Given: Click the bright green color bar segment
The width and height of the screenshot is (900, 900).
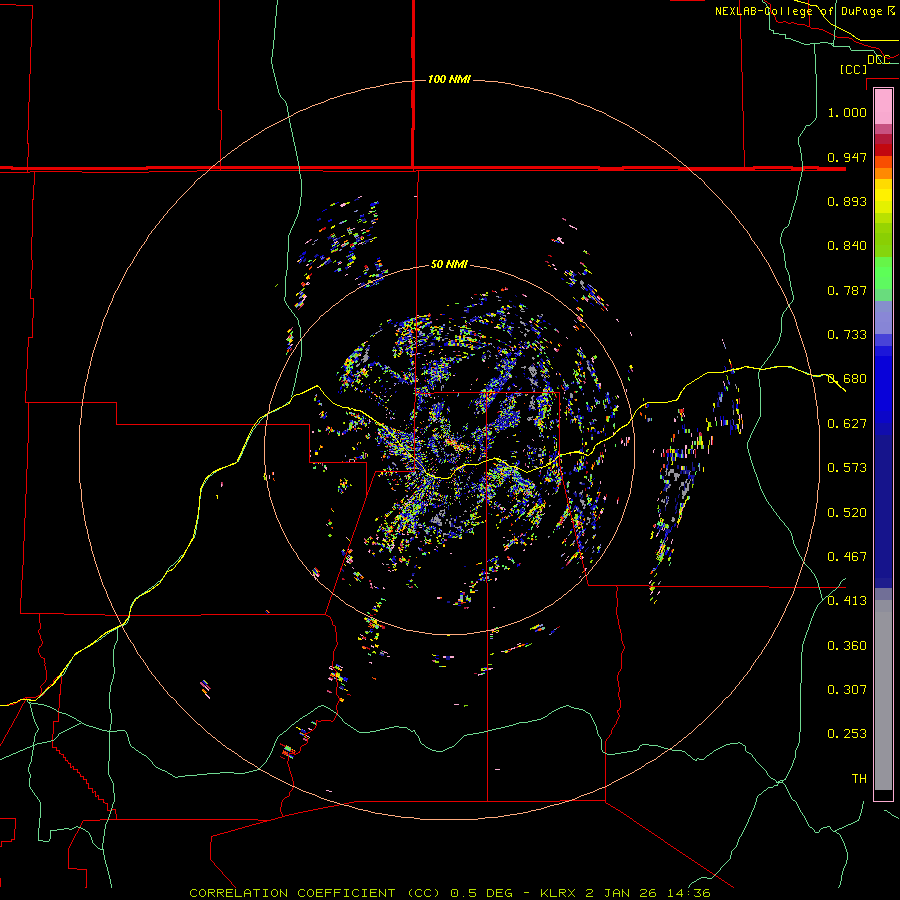Looking at the screenshot, I should point(883,273).
